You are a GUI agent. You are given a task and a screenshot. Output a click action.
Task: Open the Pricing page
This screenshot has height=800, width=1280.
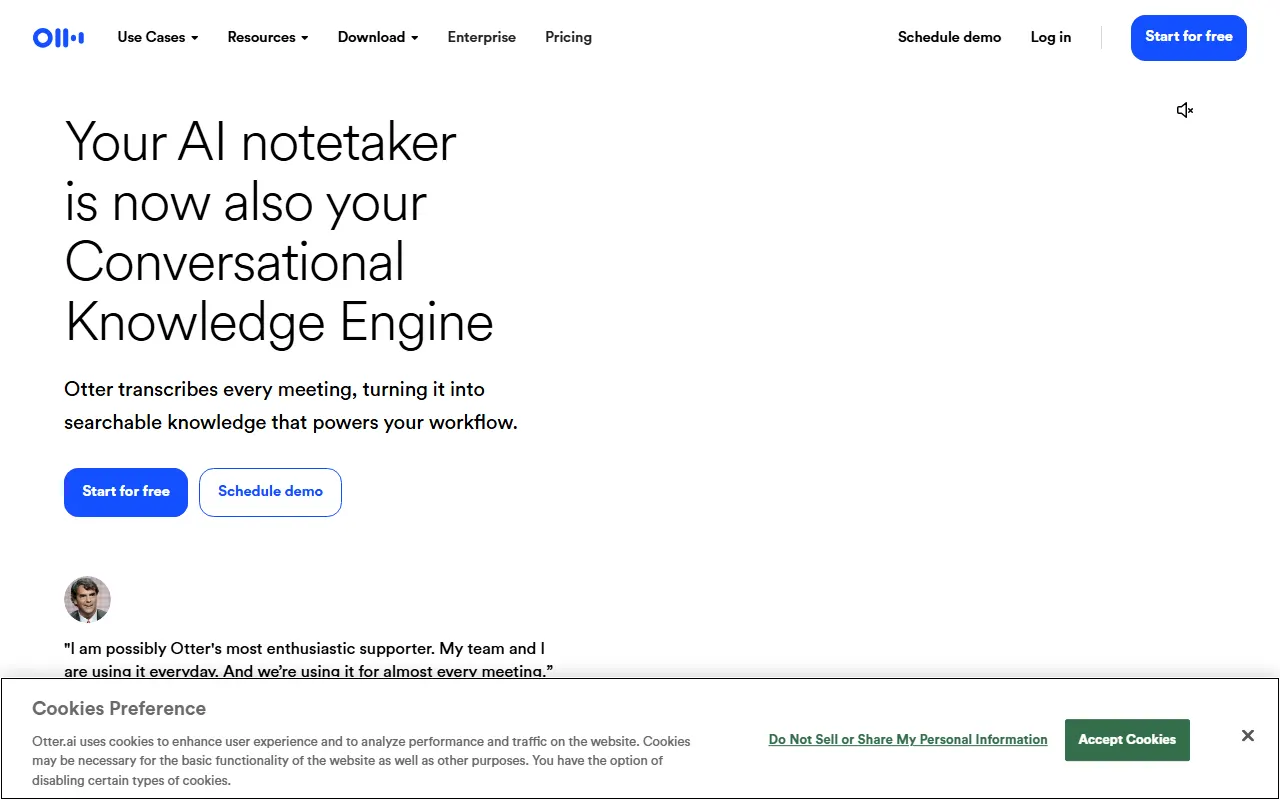[568, 37]
